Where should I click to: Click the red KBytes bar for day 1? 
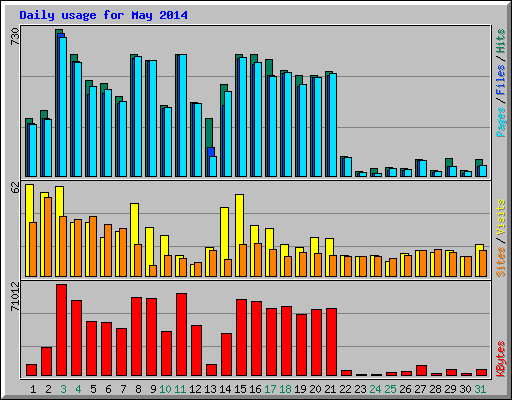tap(32, 370)
